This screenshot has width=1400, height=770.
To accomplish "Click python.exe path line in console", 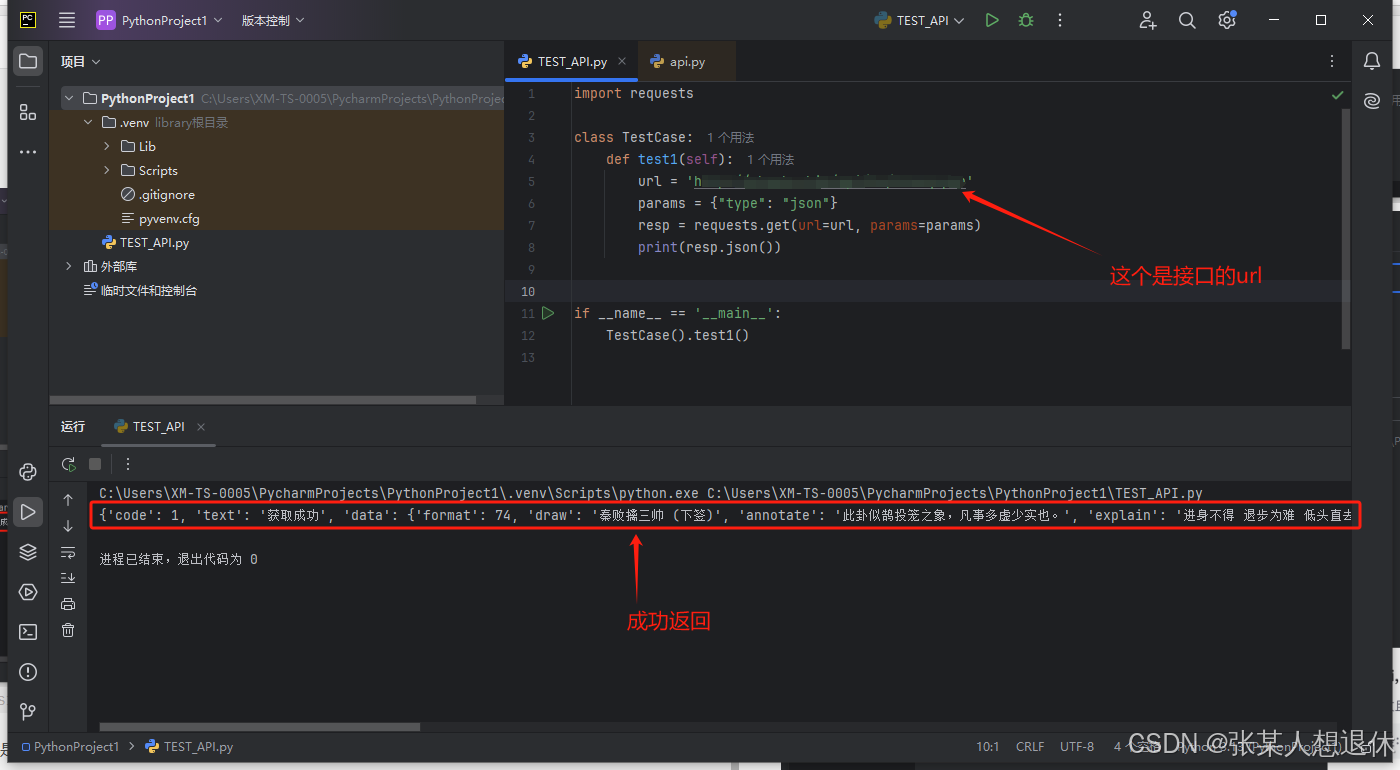I will pos(651,493).
